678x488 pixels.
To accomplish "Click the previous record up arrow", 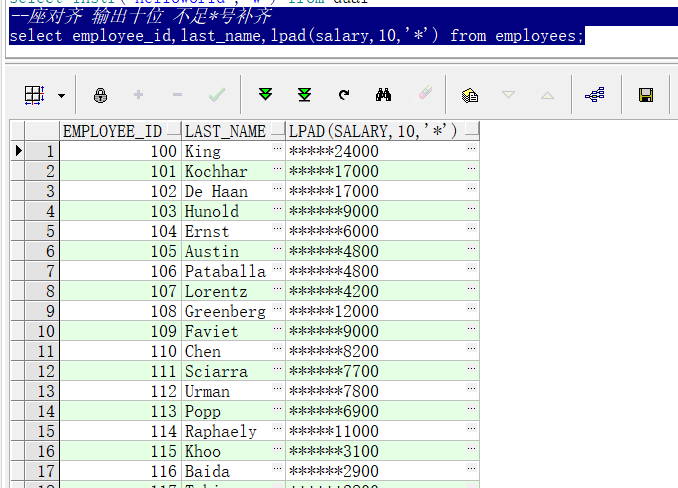I will pyautogui.click(x=547, y=95).
